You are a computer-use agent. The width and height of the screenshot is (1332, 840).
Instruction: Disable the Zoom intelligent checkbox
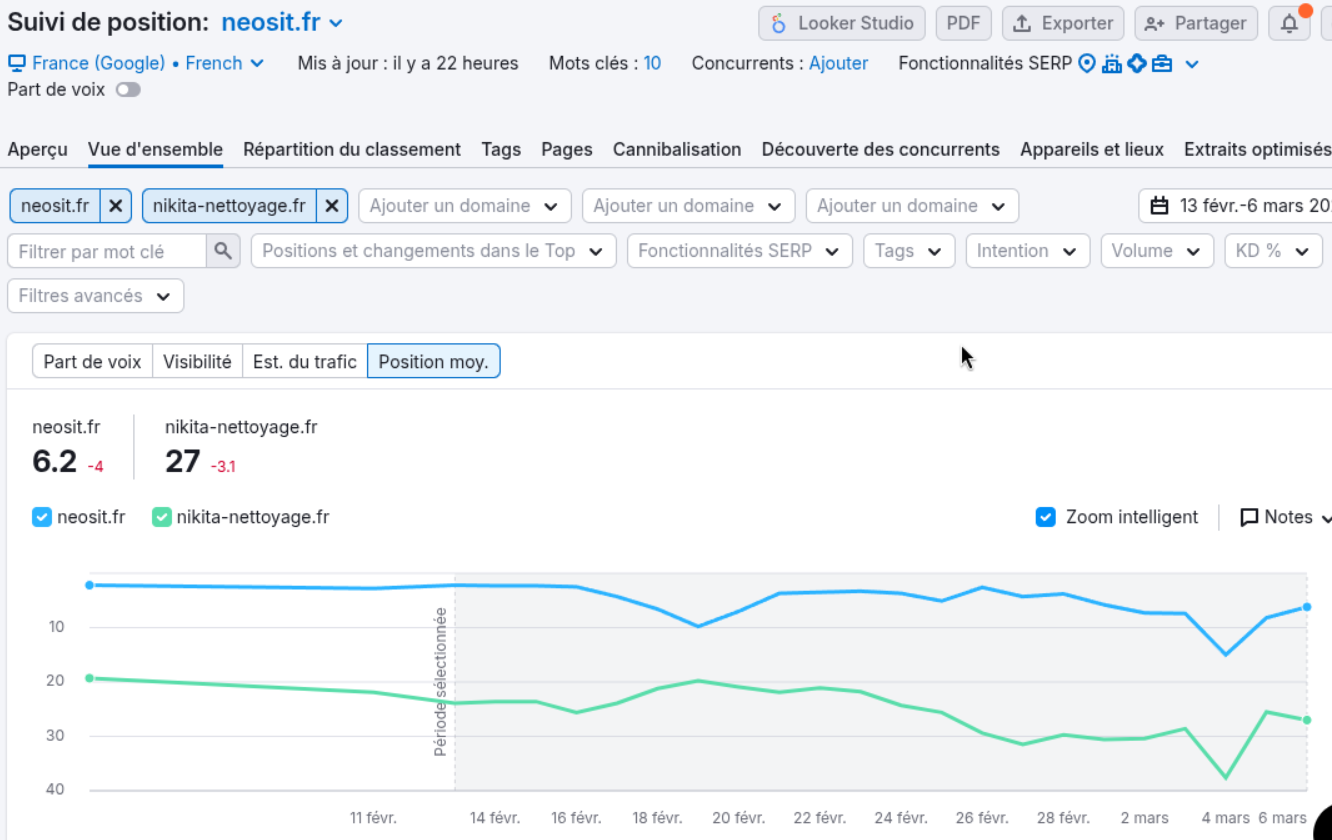coord(1045,517)
